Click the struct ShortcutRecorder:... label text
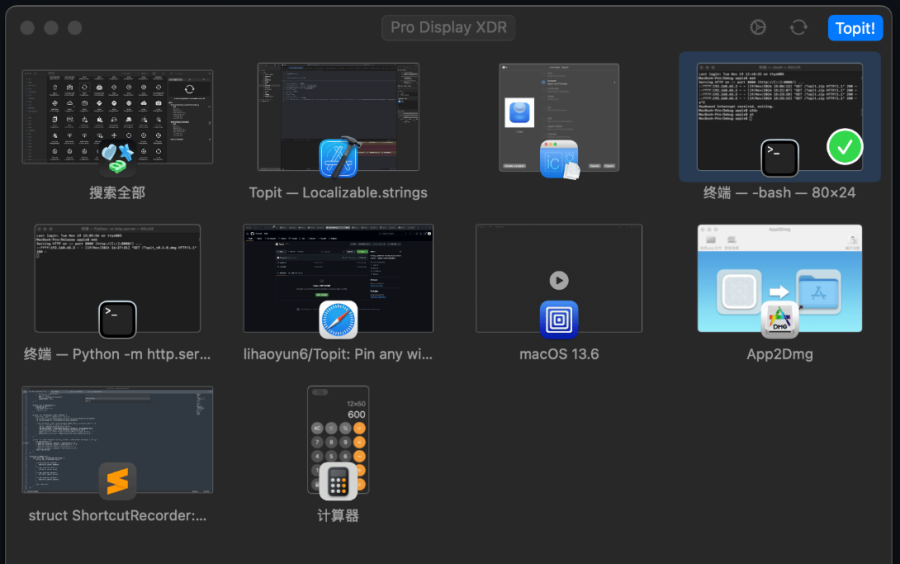This screenshot has height=564, width=900. [x=117, y=516]
